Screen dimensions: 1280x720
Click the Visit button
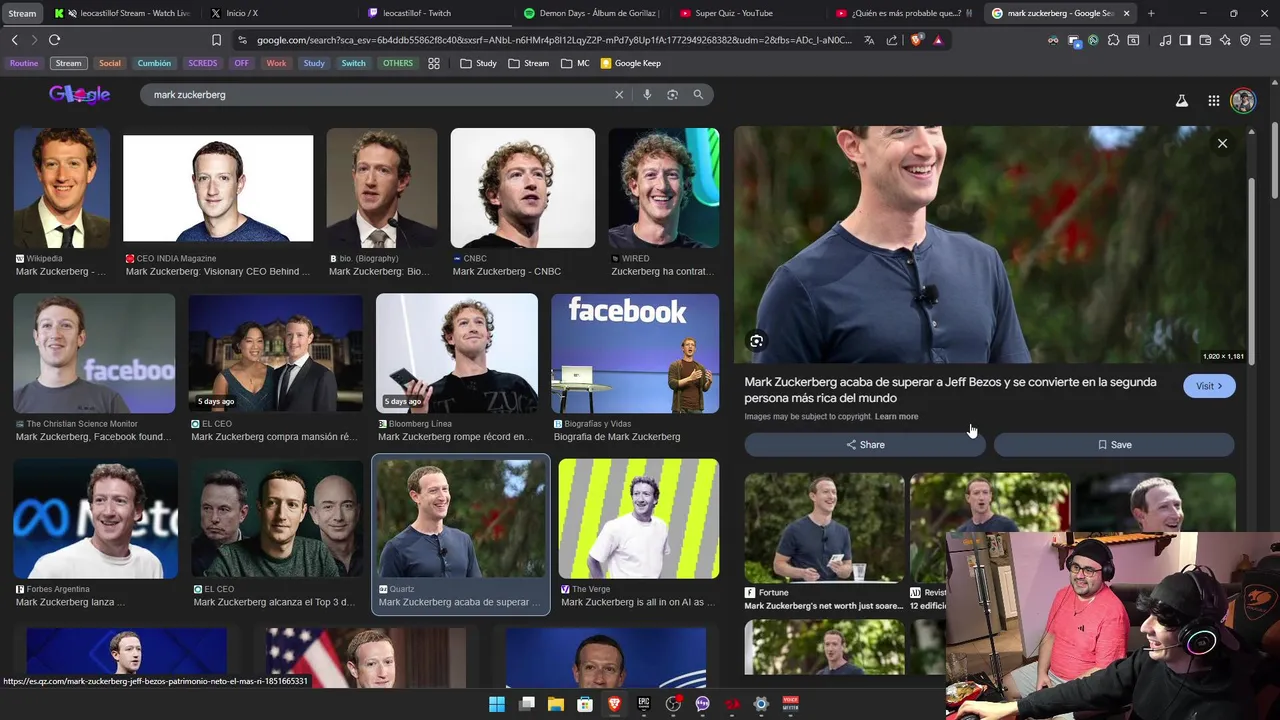1209,386
